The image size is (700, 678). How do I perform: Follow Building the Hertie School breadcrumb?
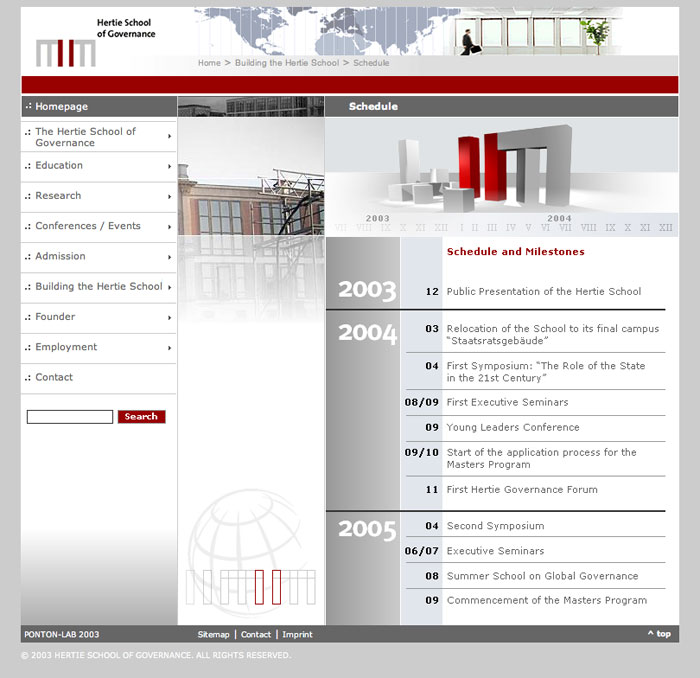tap(287, 63)
